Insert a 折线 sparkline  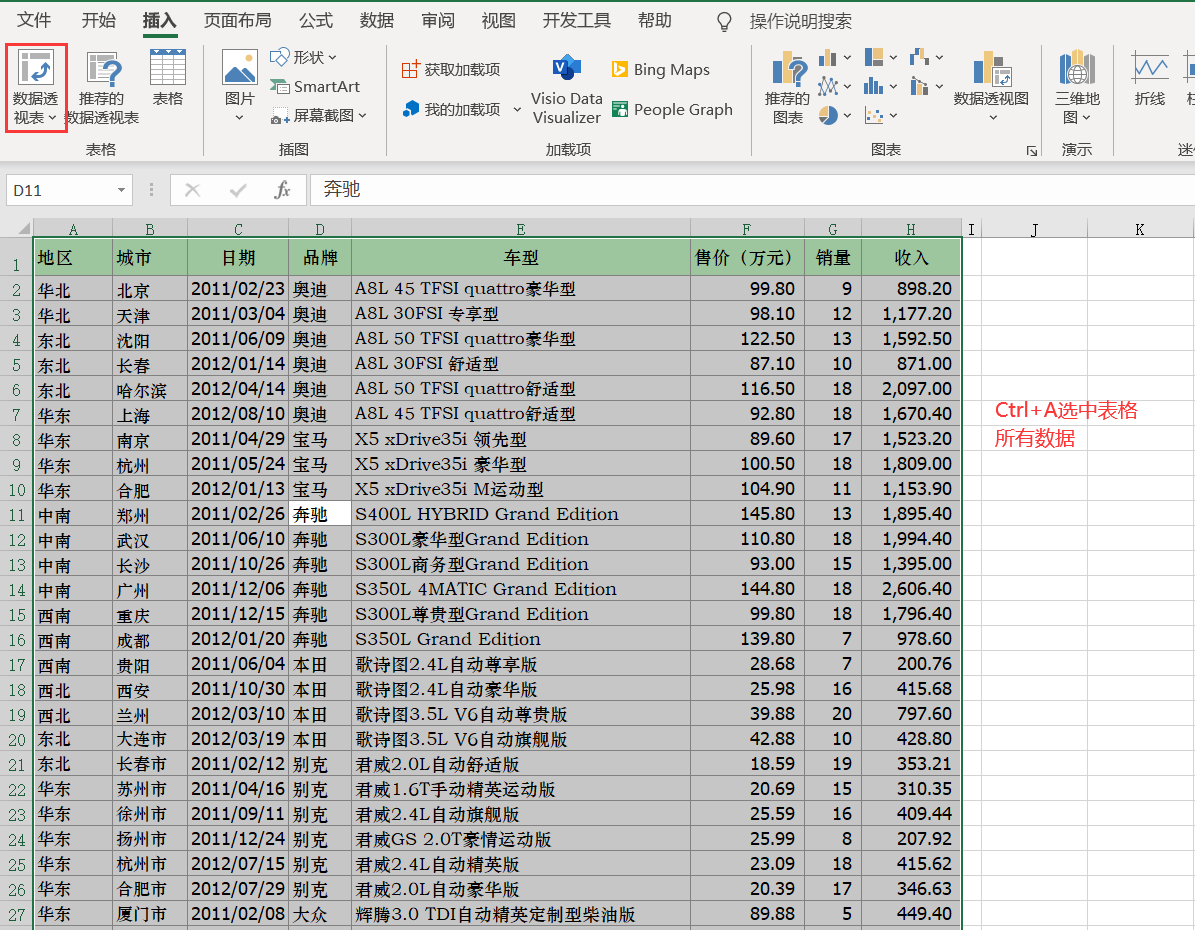click(x=1149, y=79)
